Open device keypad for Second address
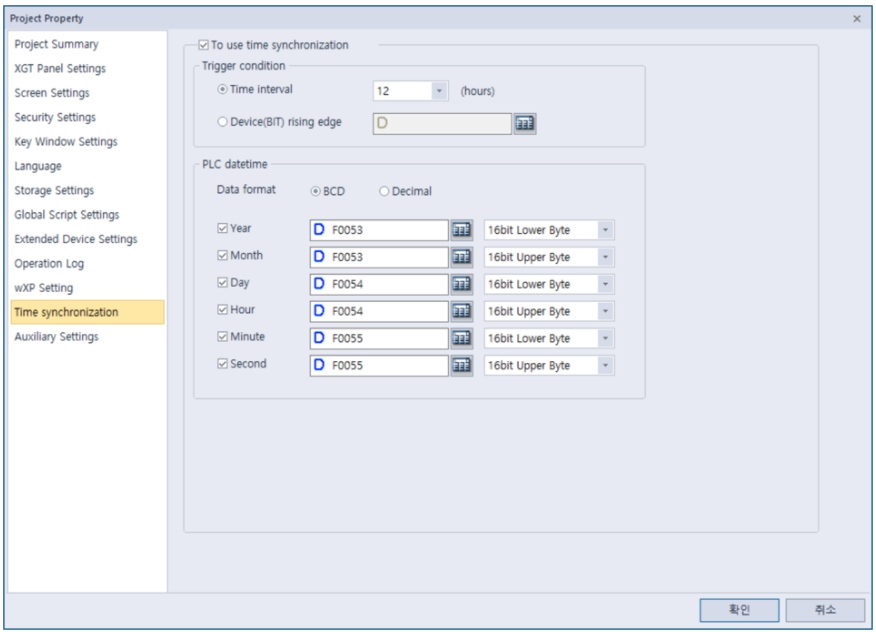Viewport: 876px width, 632px height. coord(461,365)
